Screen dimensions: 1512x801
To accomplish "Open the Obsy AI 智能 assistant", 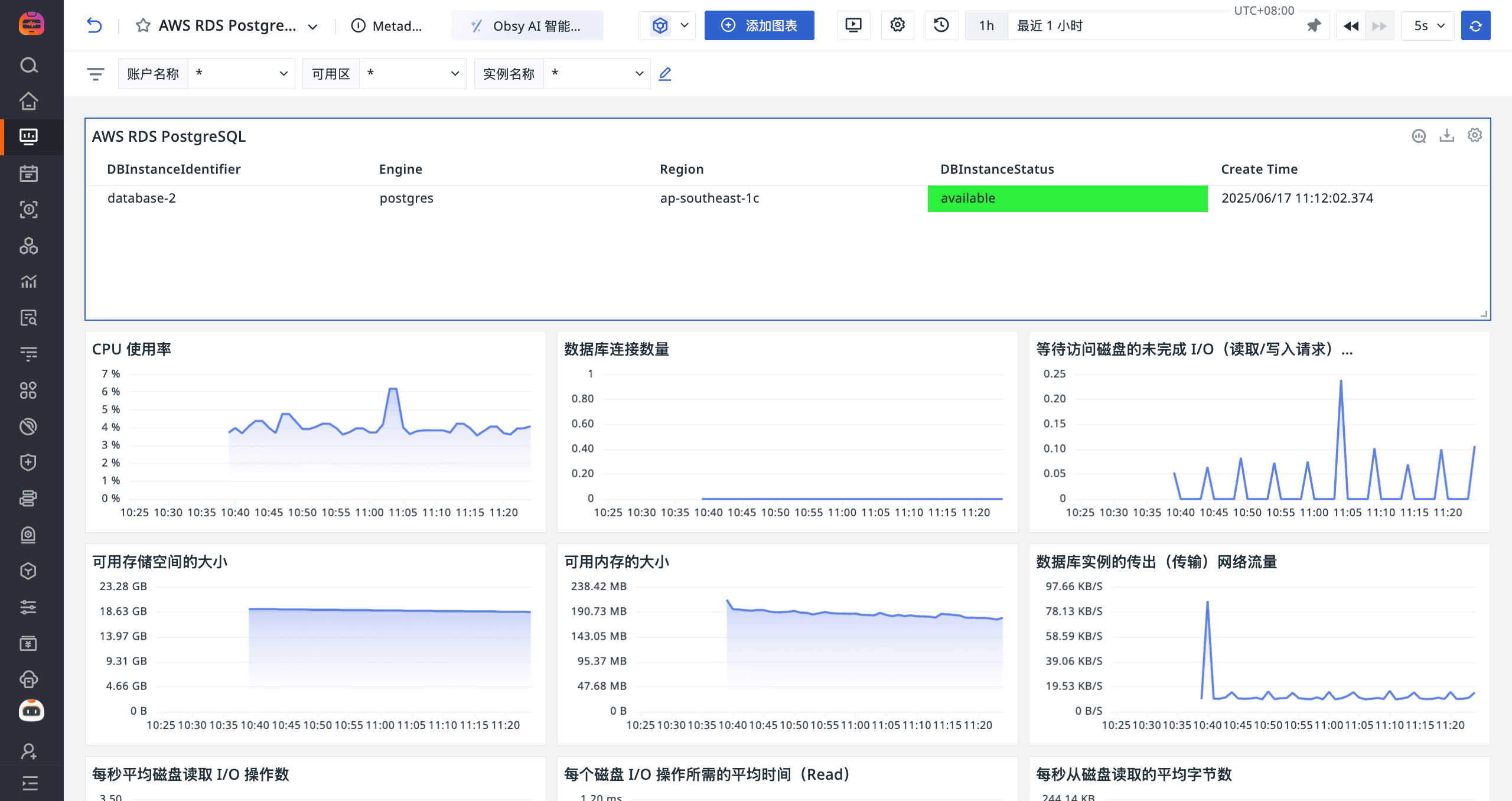I will [527, 26].
